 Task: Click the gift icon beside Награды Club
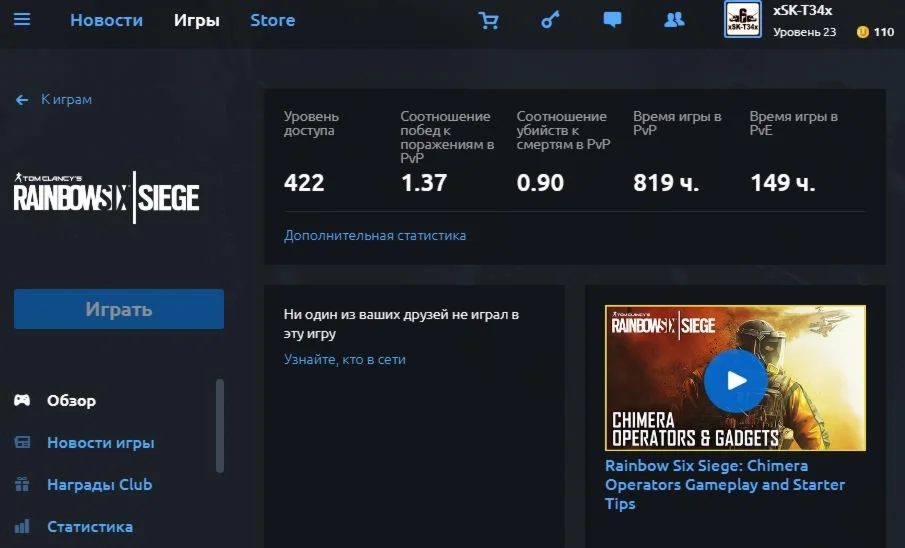[x=22, y=484]
